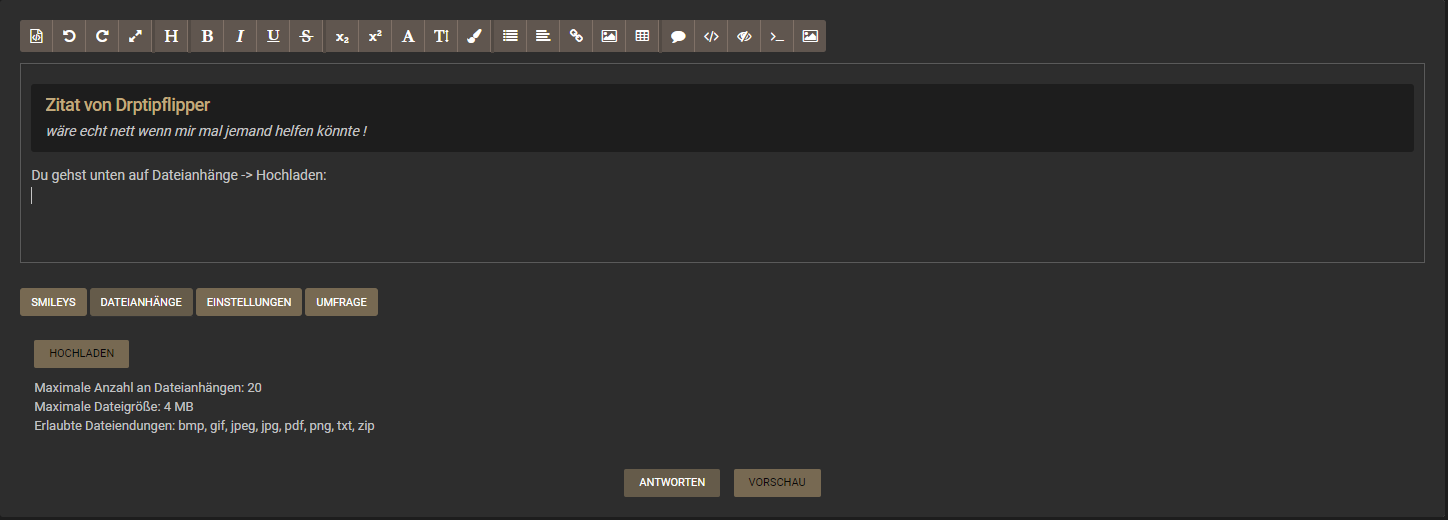Open the text alignment dropdown

[x=543, y=36]
